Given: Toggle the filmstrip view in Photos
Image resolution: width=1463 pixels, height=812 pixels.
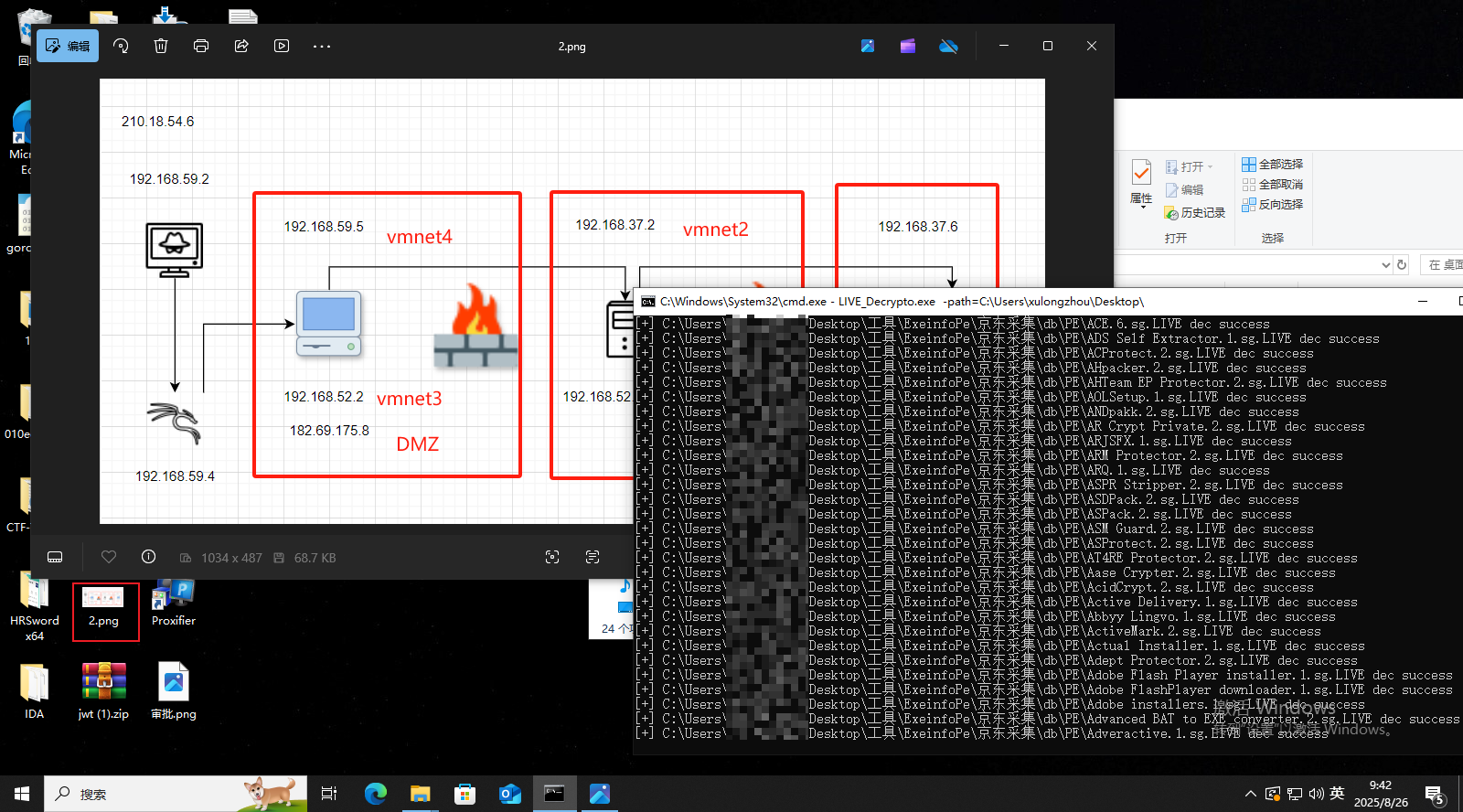Looking at the screenshot, I should pyautogui.click(x=55, y=557).
